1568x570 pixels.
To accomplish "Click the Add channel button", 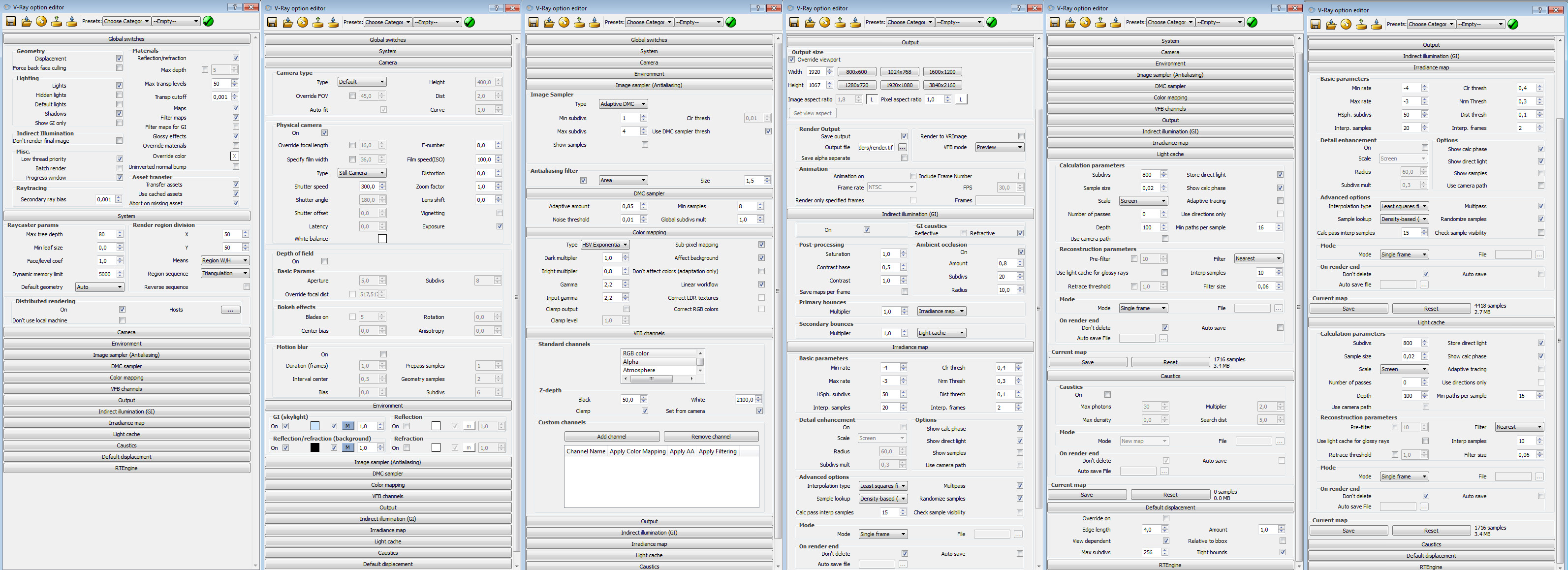I will pos(611,437).
